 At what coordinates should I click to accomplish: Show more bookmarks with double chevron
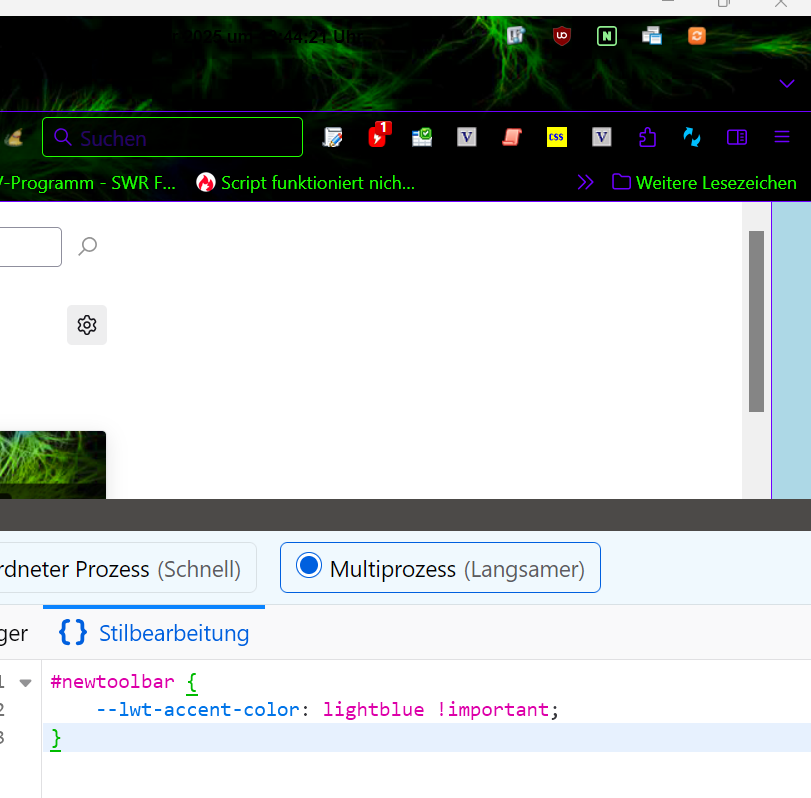(x=585, y=182)
